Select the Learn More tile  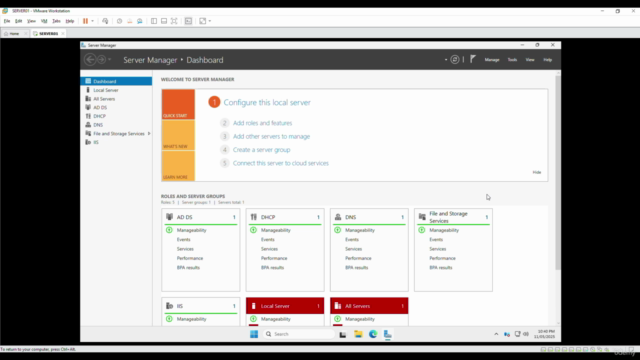point(178,166)
